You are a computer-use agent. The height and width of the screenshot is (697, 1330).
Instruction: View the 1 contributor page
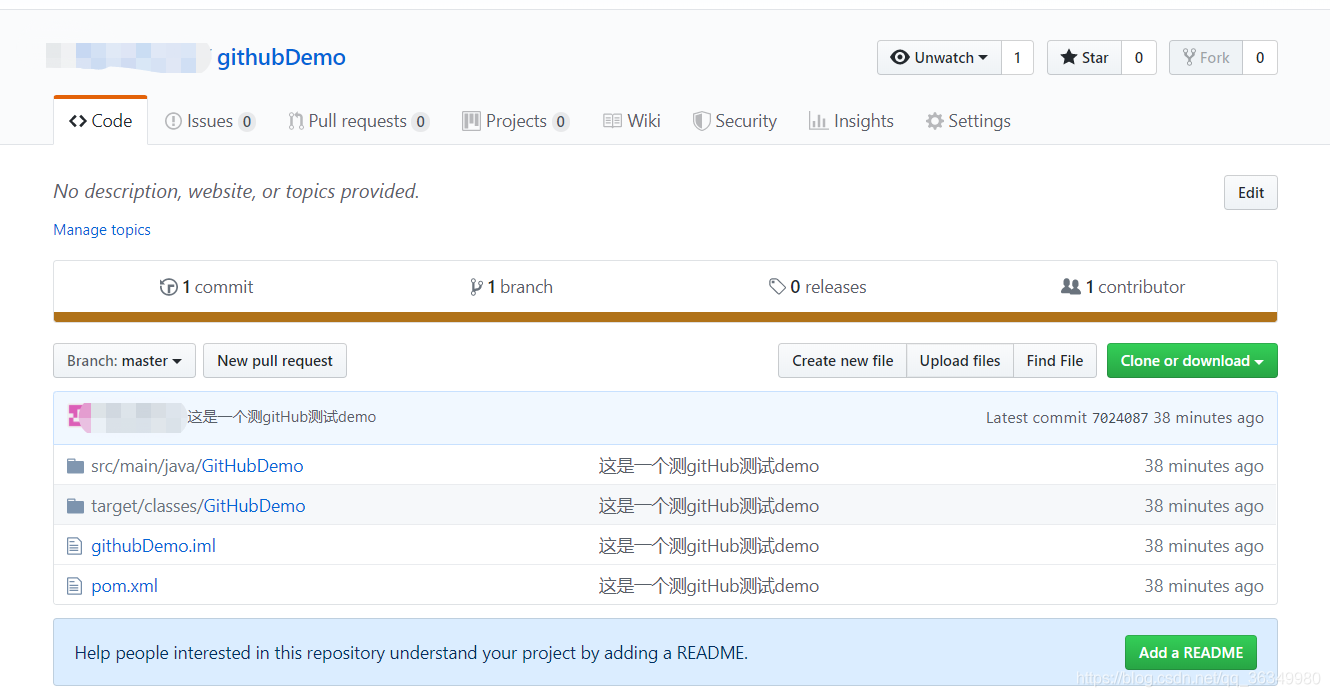pos(1123,287)
